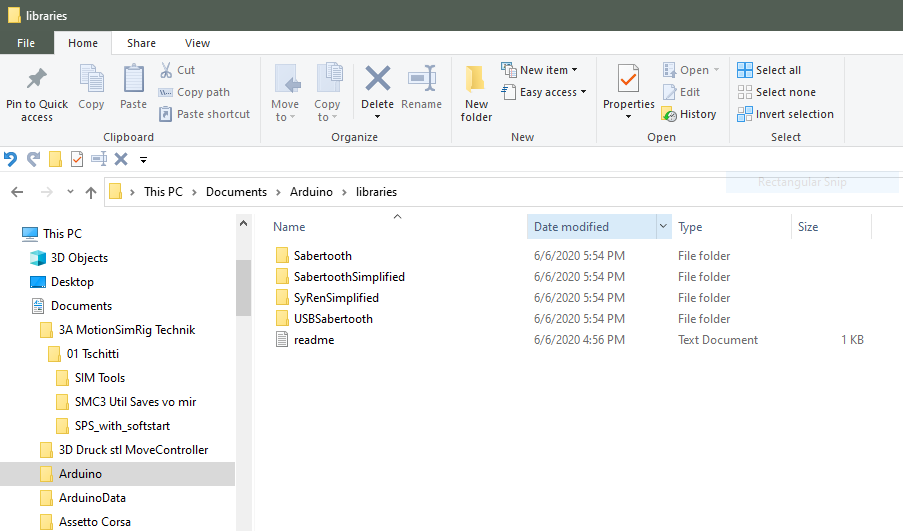Click Arduino in address bar breadcrumb
The height and width of the screenshot is (531, 903).
(x=311, y=192)
